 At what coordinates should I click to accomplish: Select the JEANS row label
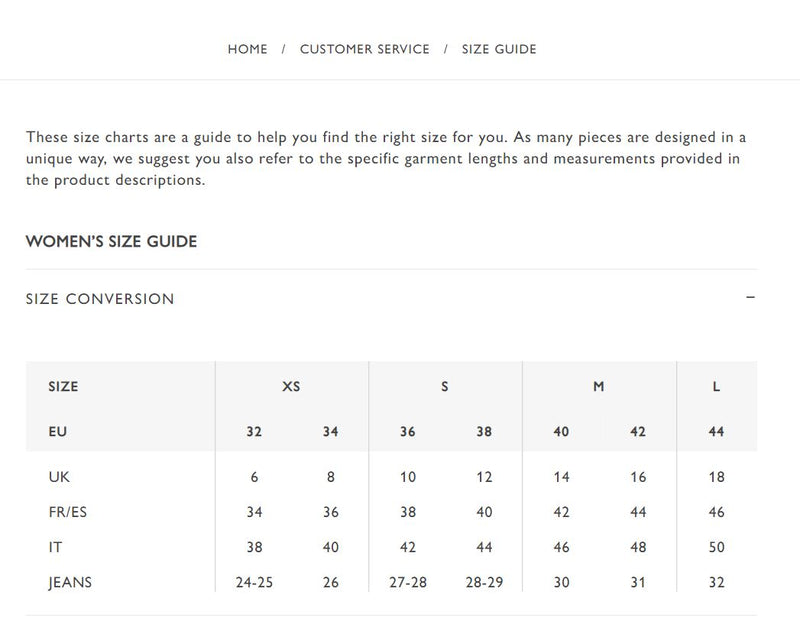(x=70, y=582)
